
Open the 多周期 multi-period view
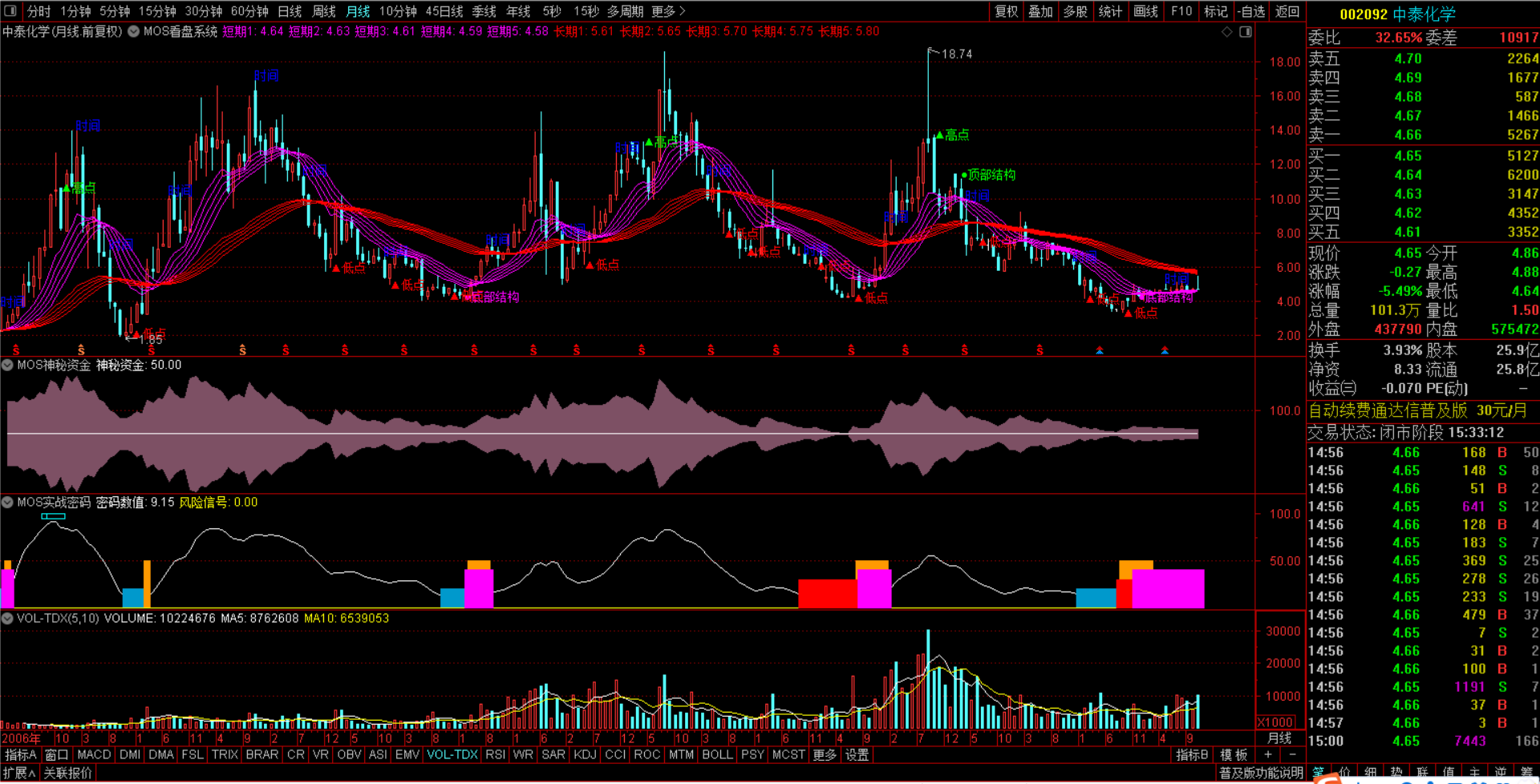[625, 11]
